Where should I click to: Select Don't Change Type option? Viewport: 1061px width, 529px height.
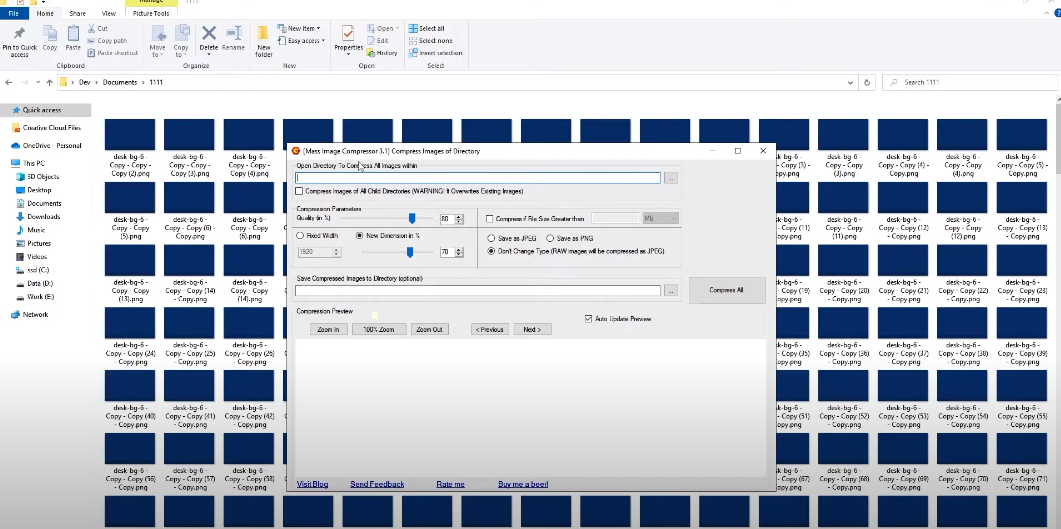click(491, 251)
